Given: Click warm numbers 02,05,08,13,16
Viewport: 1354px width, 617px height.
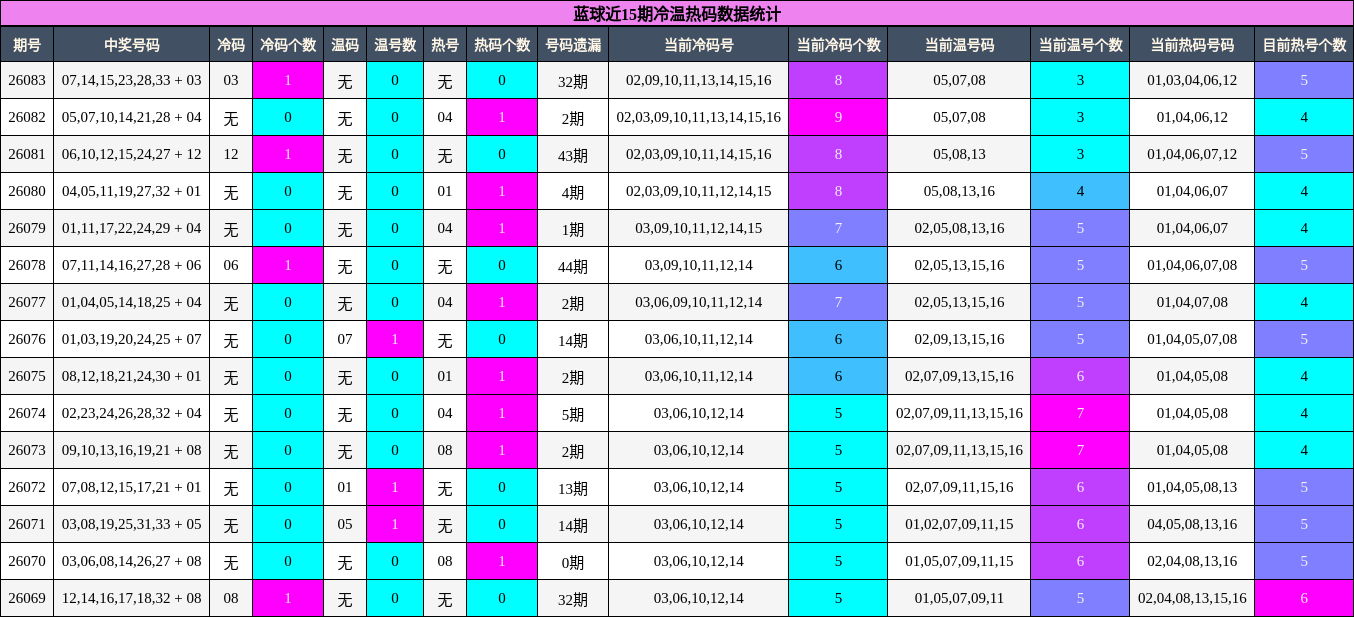Looking at the screenshot, I should click(959, 228).
